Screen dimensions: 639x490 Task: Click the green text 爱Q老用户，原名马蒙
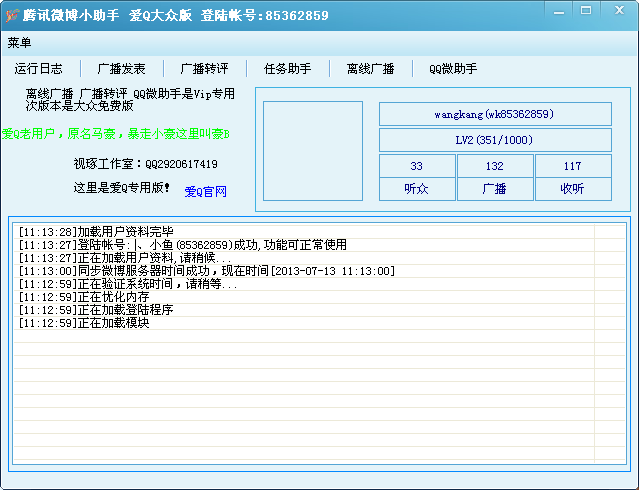click(116, 134)
